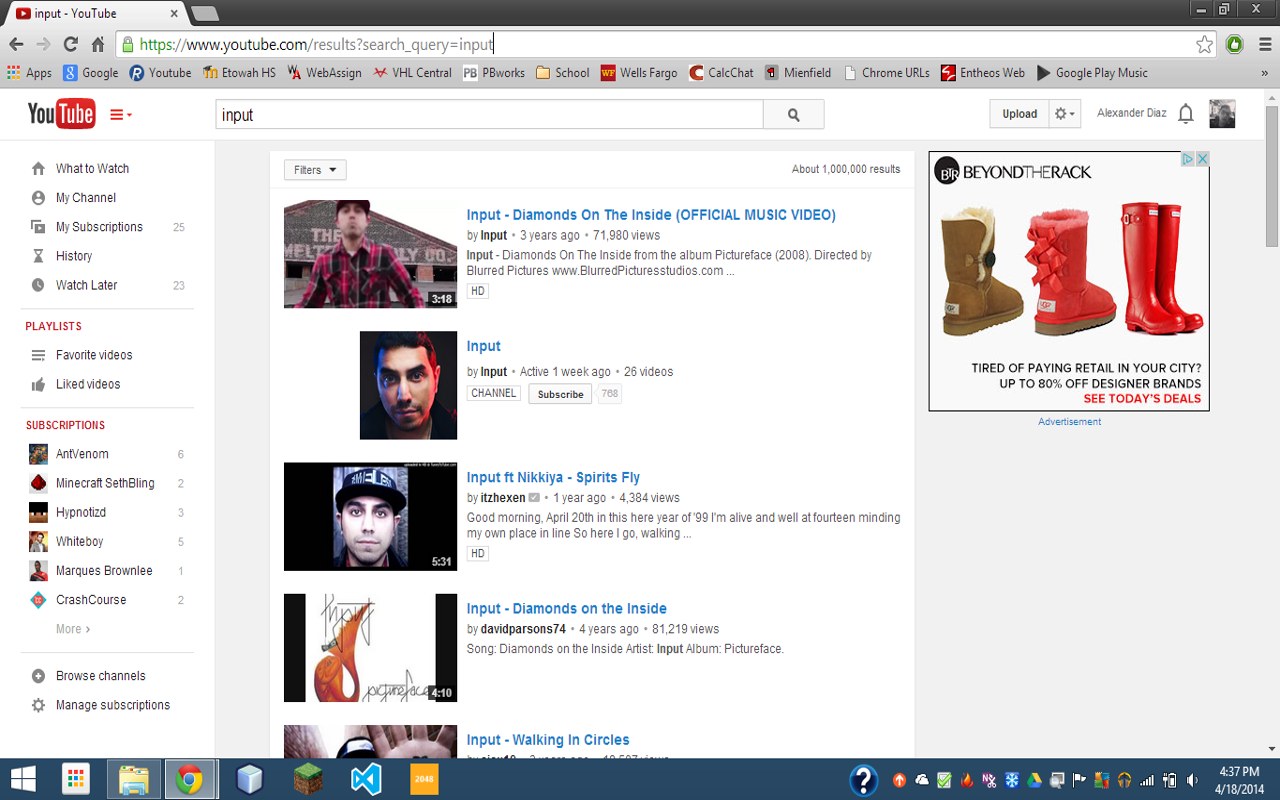Open the WebAssign bookmark

[x=324, y=73]
